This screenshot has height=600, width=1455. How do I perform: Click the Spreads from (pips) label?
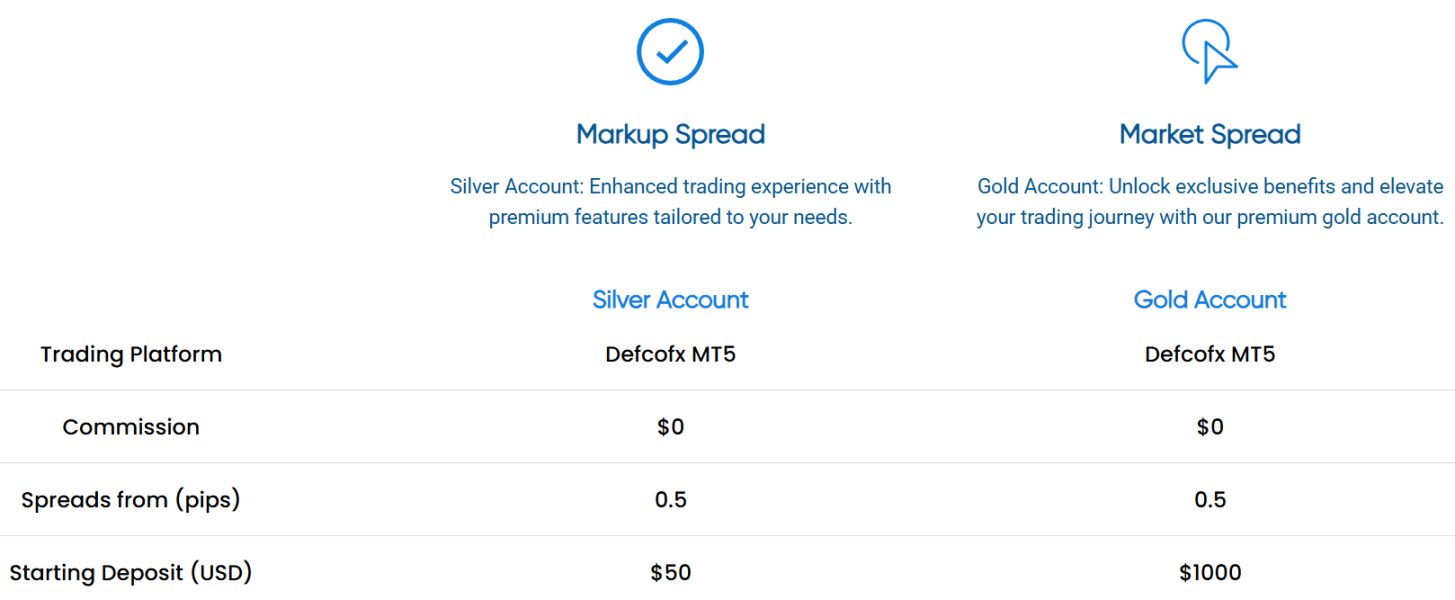click(x=131, y=500)
